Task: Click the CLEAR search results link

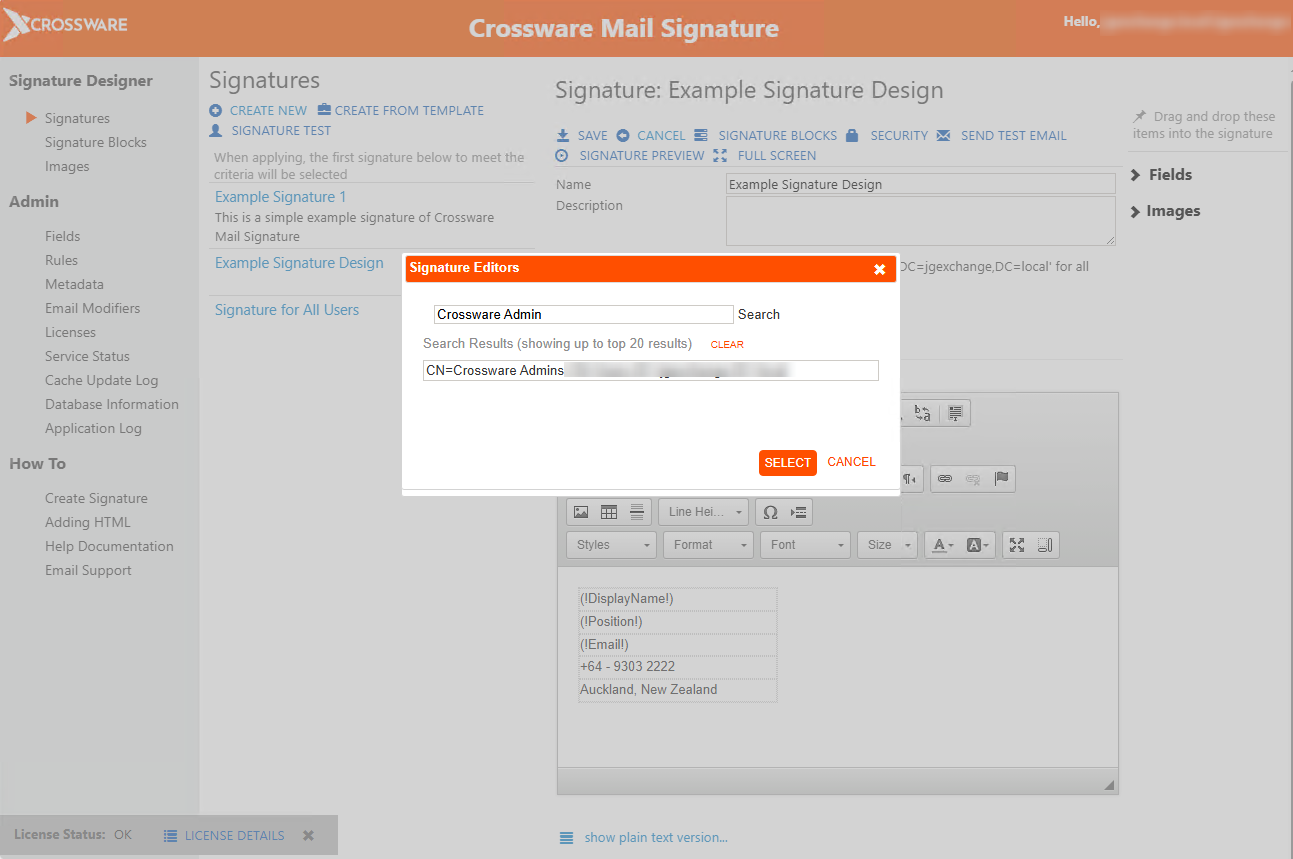Action: click(x=727, y=344)
